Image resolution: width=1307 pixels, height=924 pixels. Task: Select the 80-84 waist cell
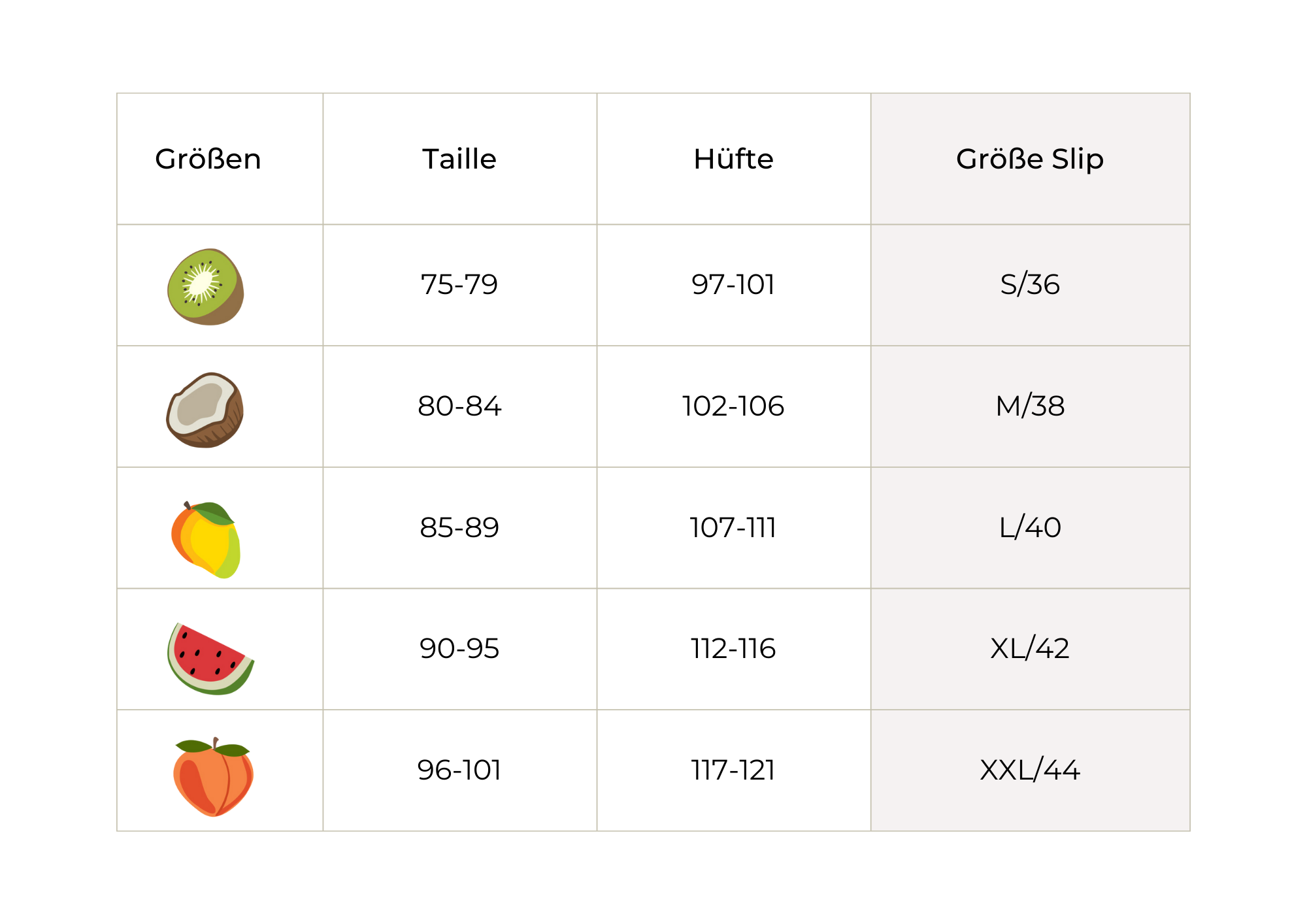pyautogui.click(x=459, y=406)
